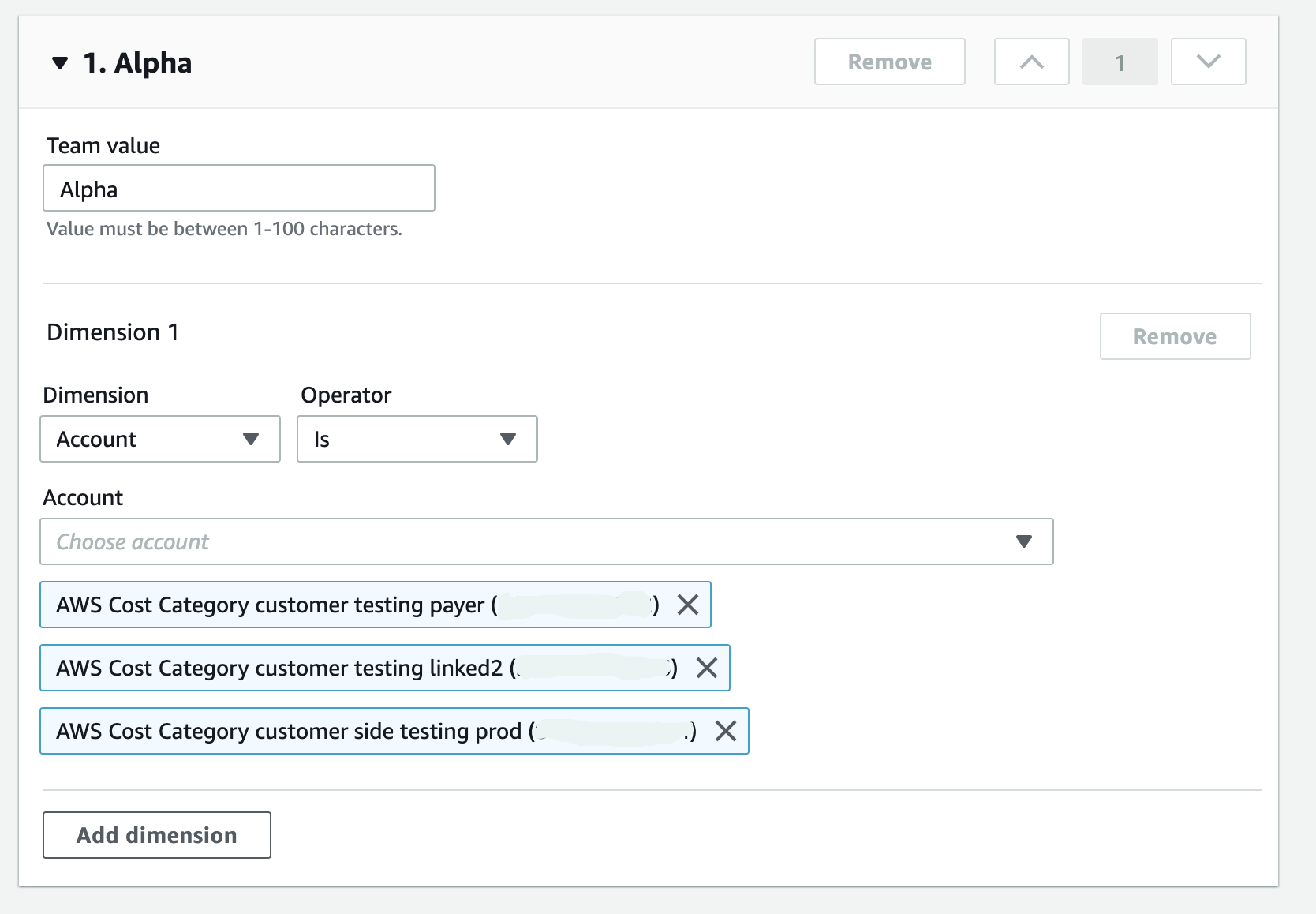Open the Dimension dropdown set to Account

pos(159,439)
